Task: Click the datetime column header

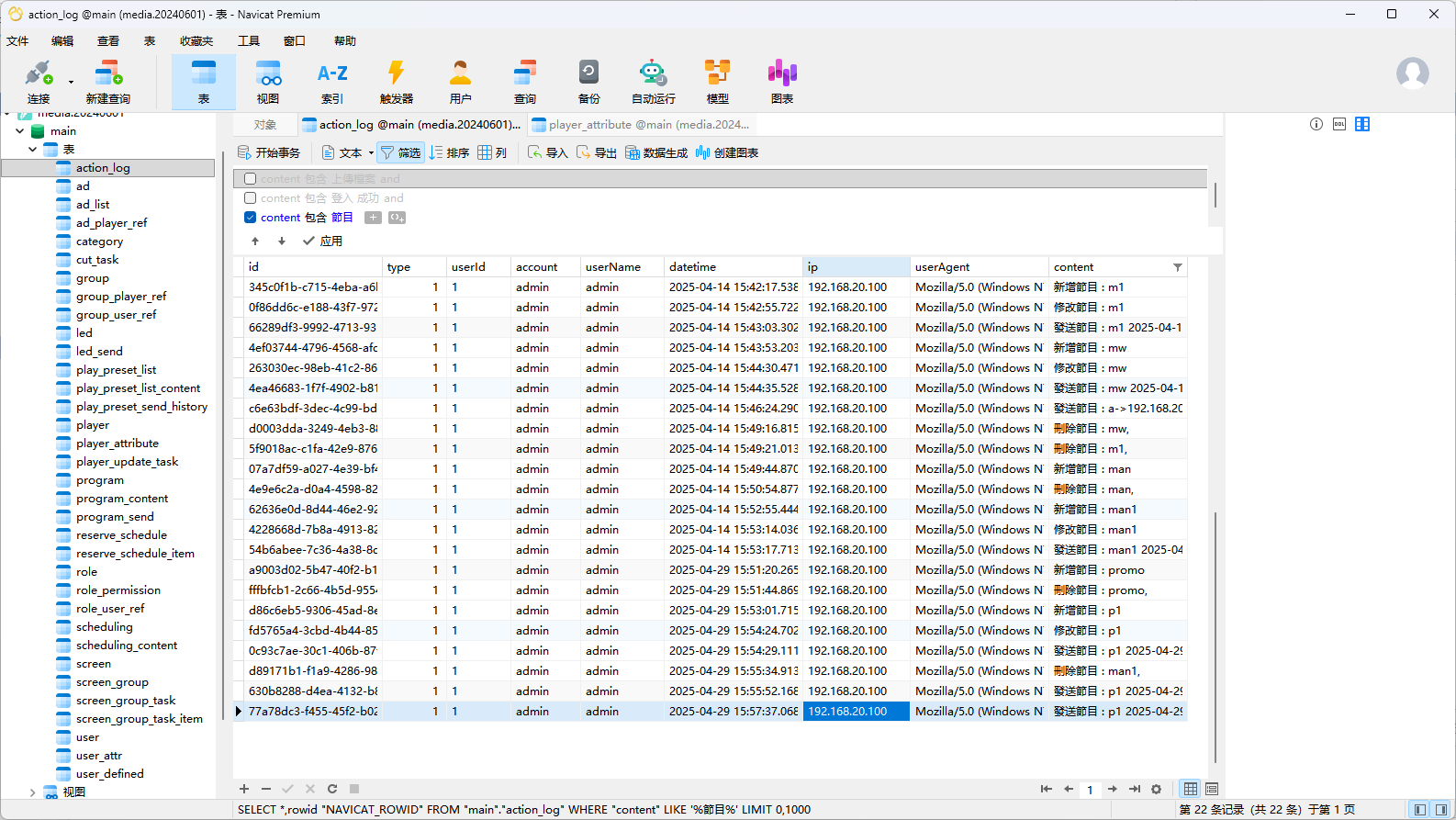Action: [734, 267]
